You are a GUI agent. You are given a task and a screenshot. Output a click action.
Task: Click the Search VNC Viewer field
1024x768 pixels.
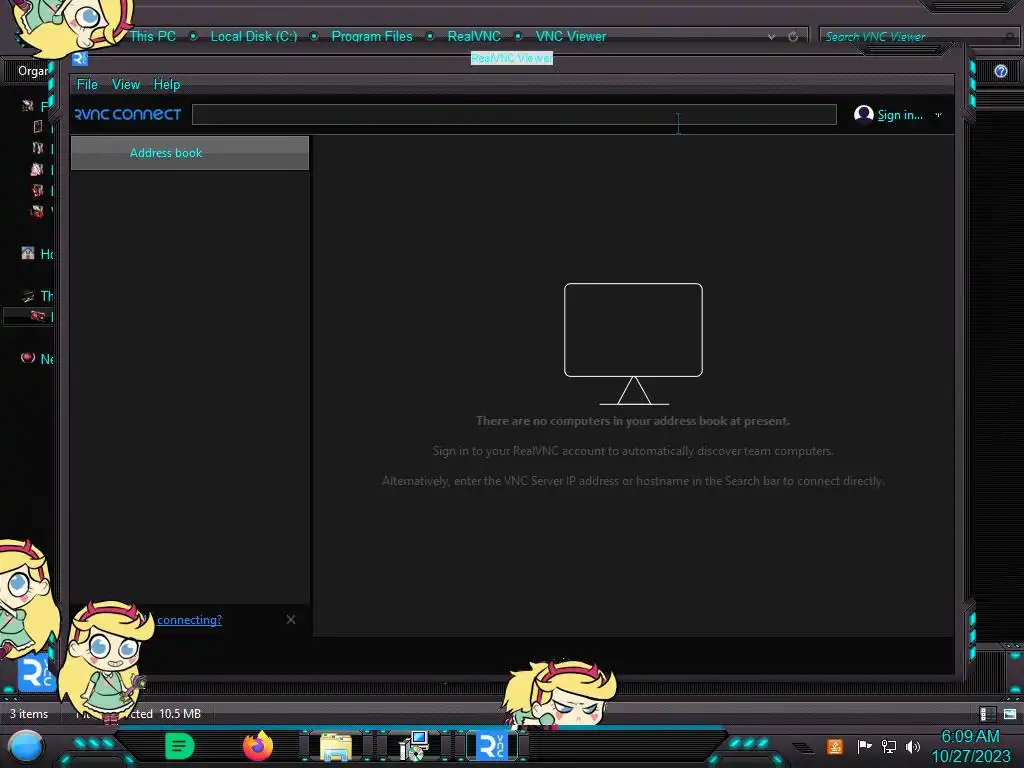point(914,37)
